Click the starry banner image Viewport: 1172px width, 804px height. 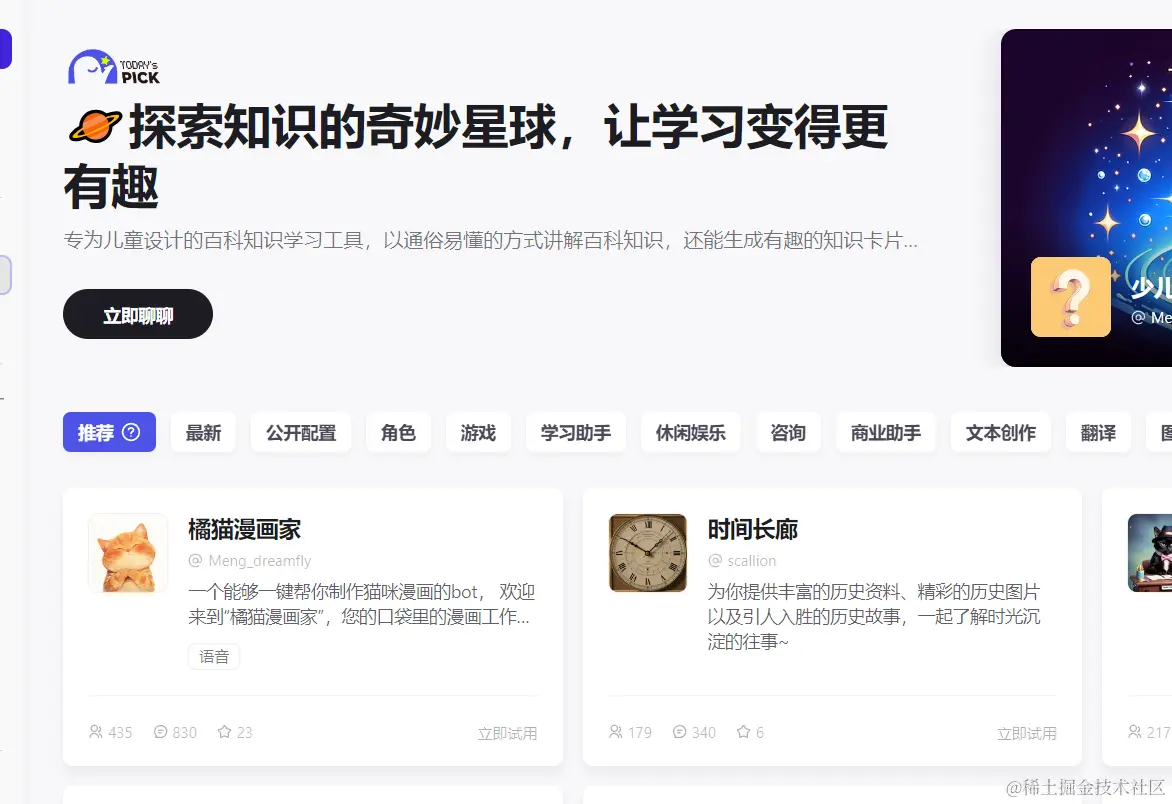1086,197
